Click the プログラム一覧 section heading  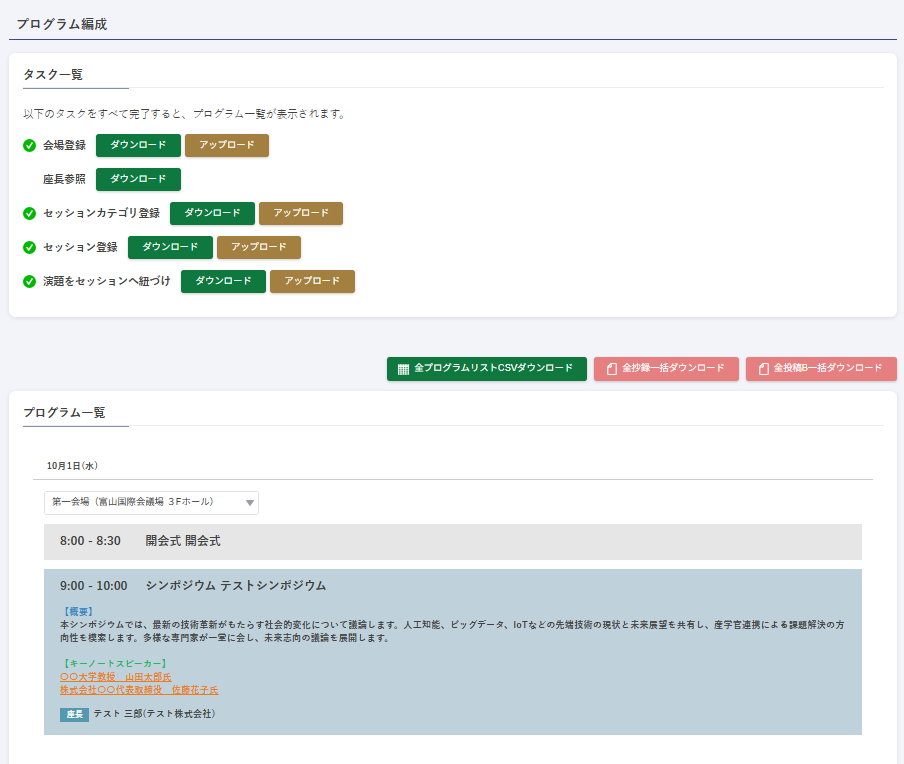tap(64, 412)
